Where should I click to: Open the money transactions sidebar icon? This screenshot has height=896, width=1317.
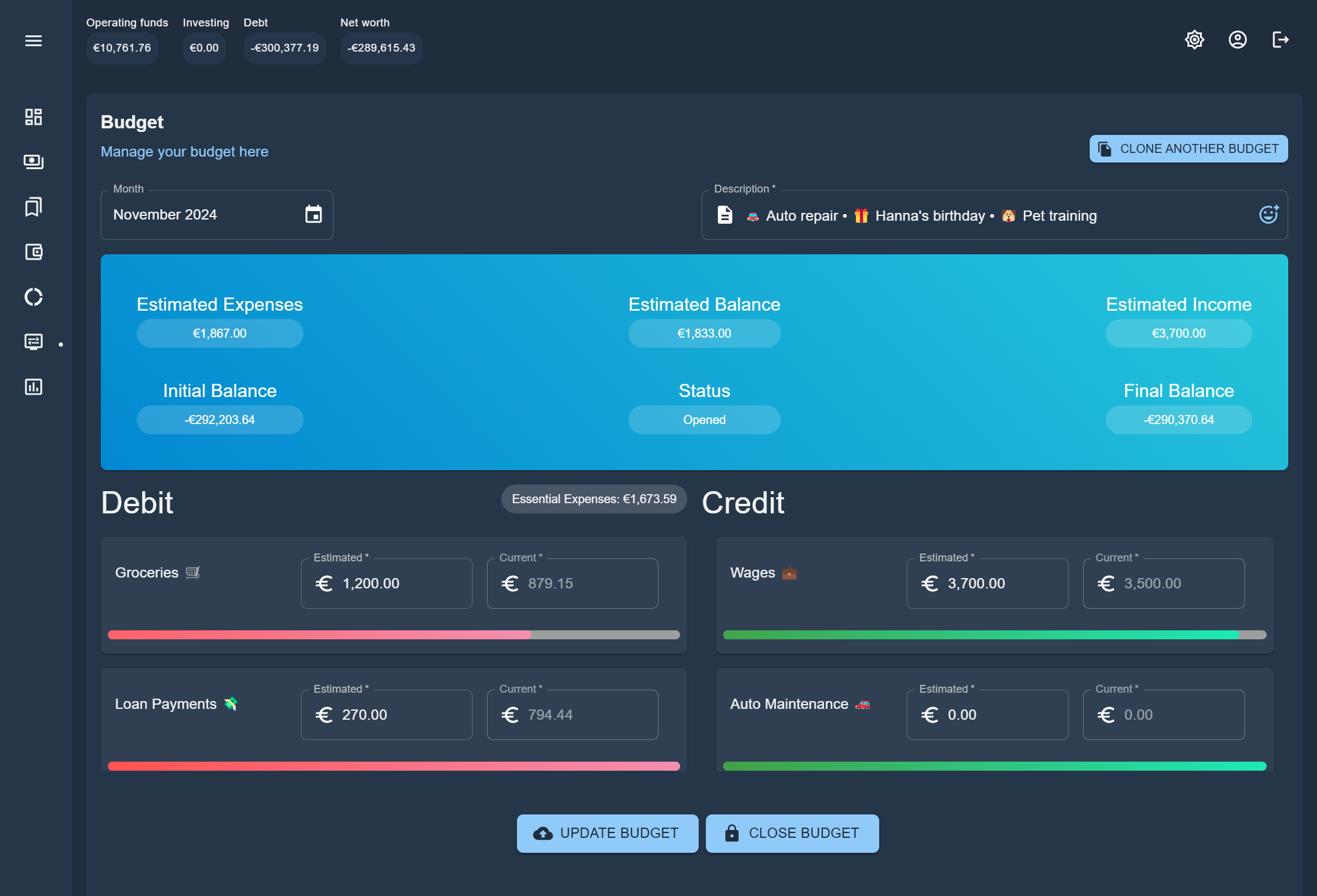(34, 162)
